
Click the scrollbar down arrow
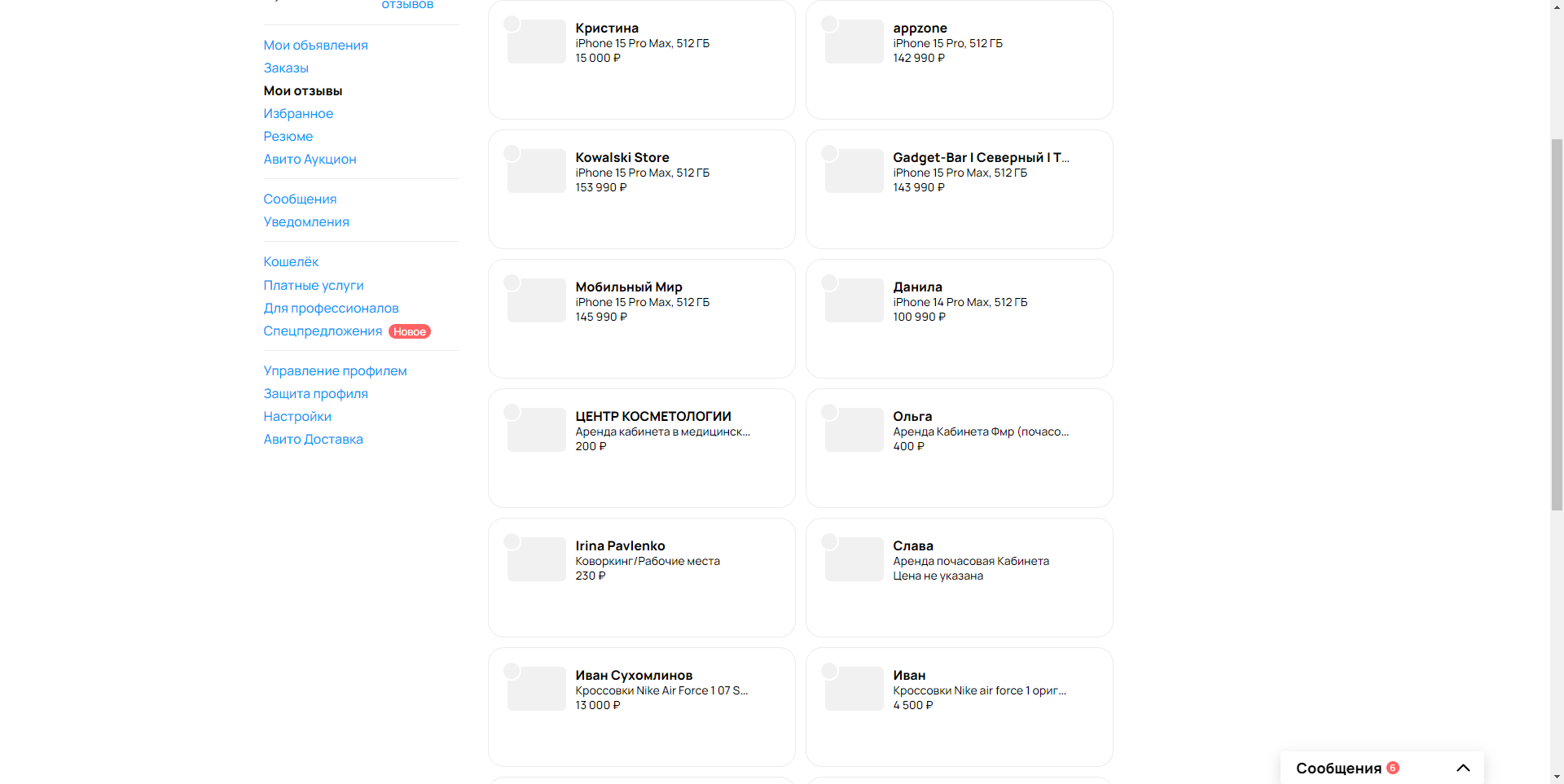[1557, 777]
